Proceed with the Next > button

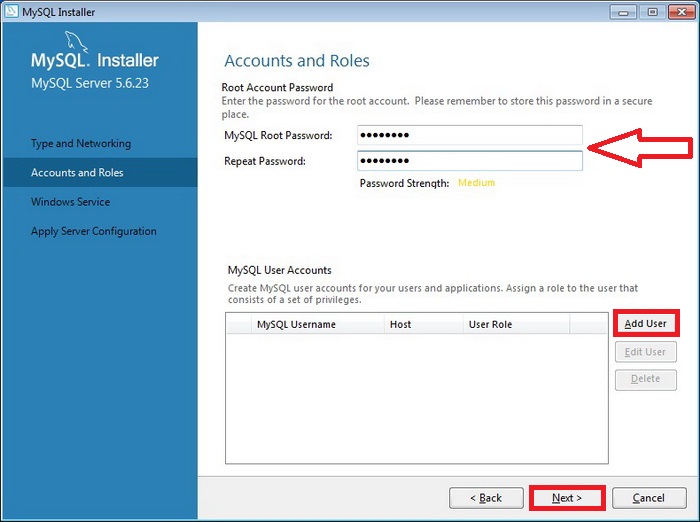[x=567, y=498]
